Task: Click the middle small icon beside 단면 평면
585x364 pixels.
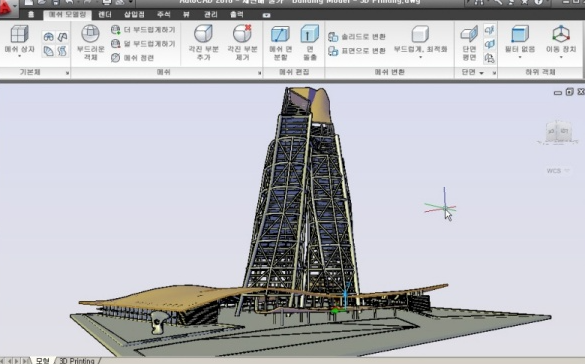Action: [x=489, y=44]
